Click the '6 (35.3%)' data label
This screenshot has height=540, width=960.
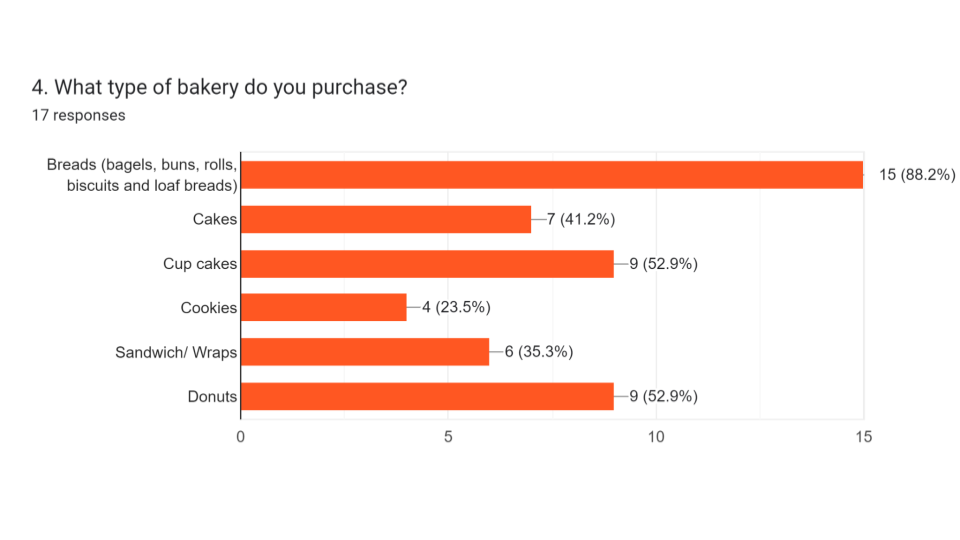click(539, 352)
